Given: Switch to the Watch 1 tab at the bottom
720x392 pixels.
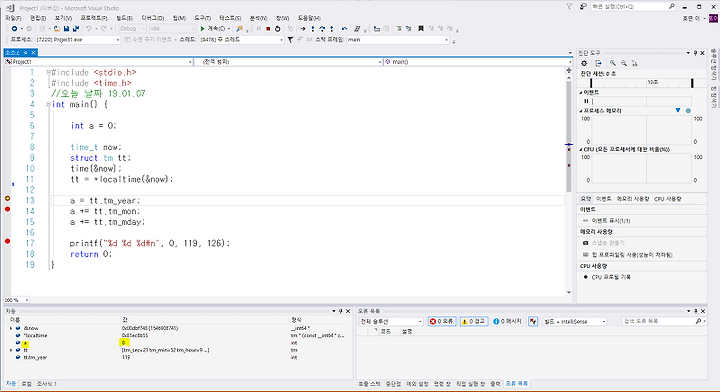Looking at the screenshot, I should (x=46, y=384).
